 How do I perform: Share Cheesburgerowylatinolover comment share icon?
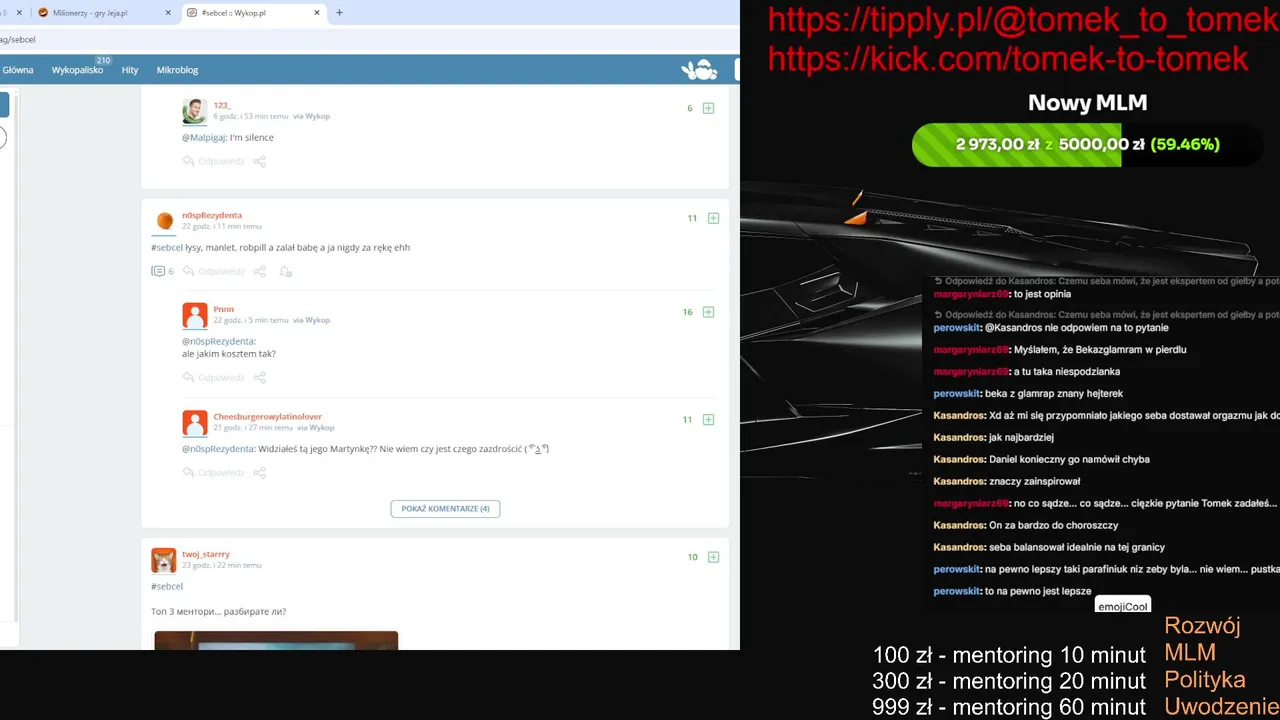tap(259, 472)
